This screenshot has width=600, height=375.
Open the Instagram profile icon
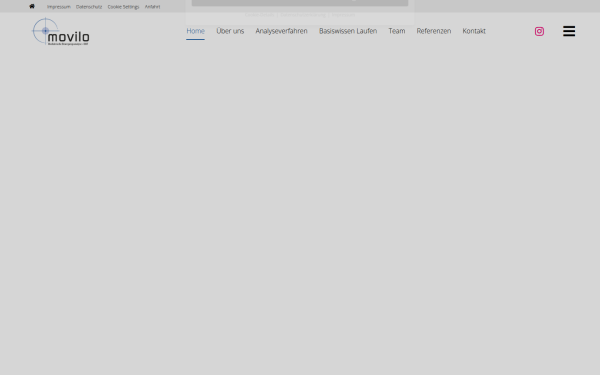pos(539,31)
